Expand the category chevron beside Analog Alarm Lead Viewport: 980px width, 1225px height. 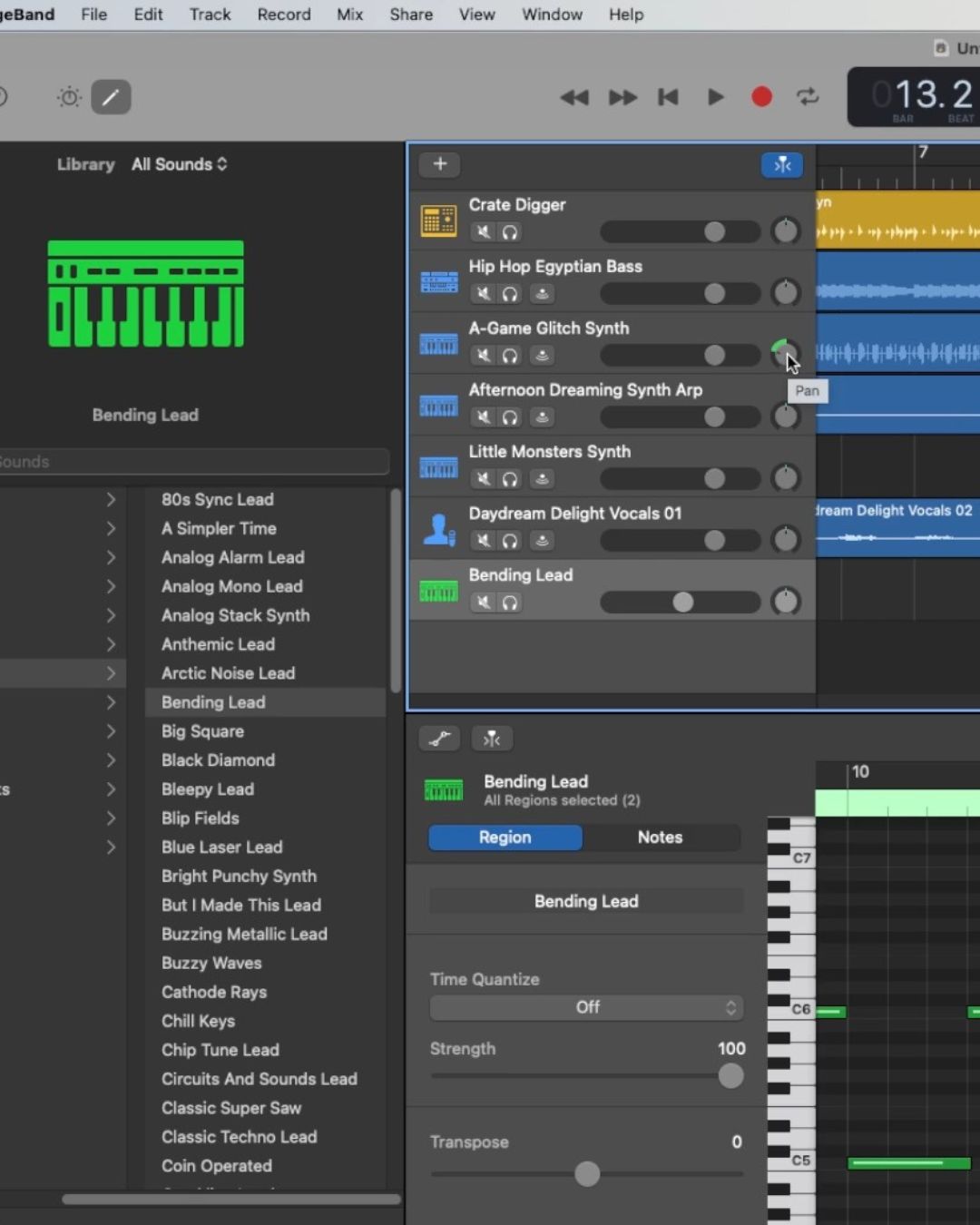(111, 557)
